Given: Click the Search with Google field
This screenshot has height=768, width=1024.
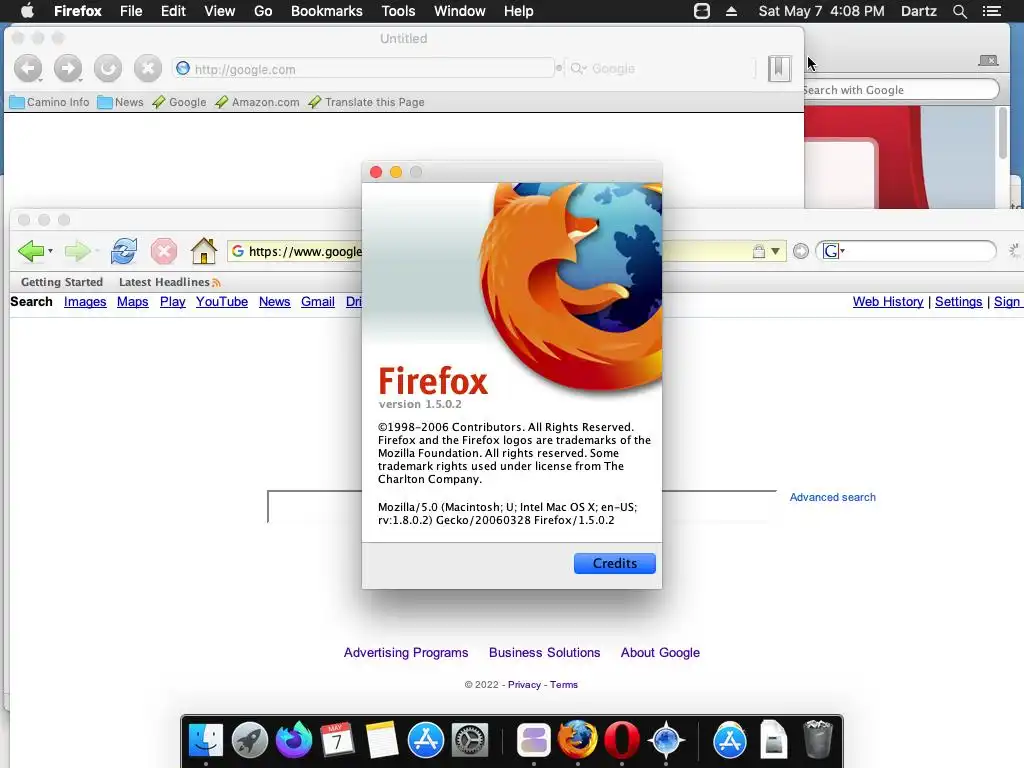Looking at the screenshot, I should pos(901,89).
